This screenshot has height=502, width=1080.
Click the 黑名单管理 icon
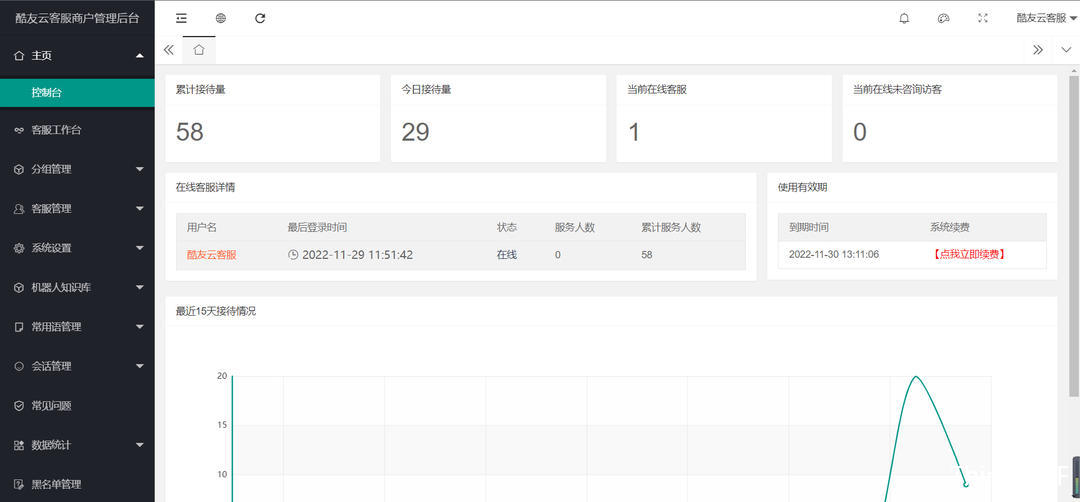19,485
